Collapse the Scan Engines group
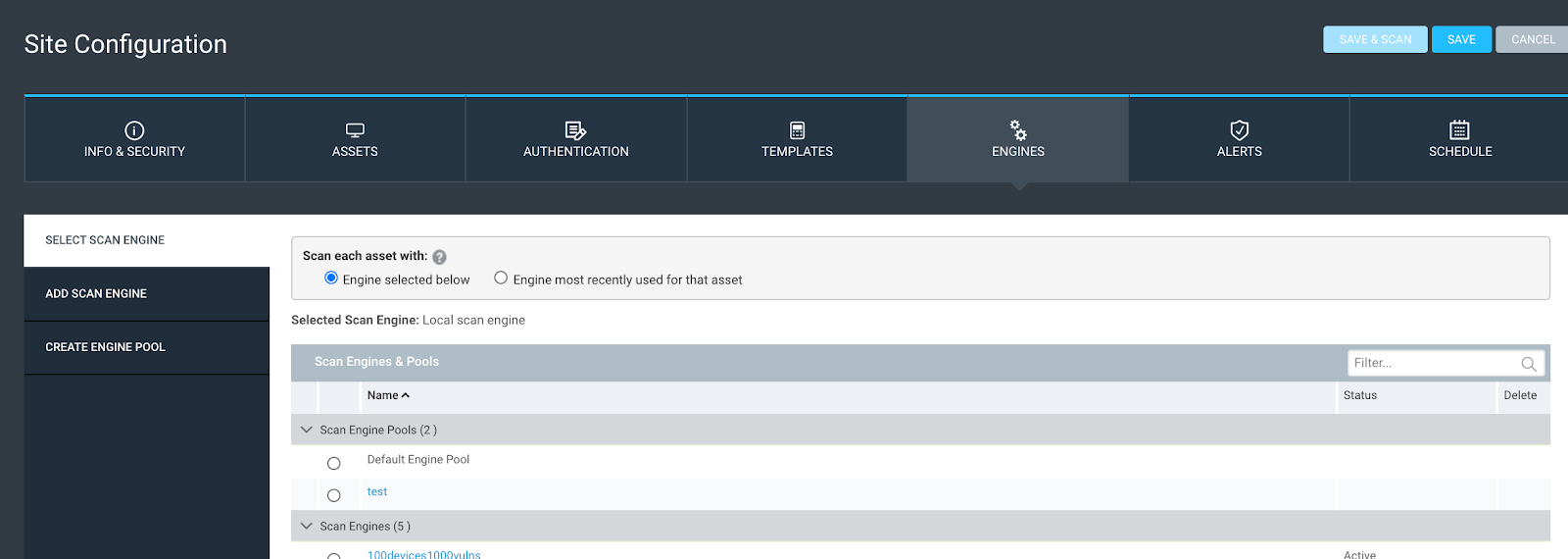The width and height of the screenshot is (1568, 559). [x=307, y=527]
